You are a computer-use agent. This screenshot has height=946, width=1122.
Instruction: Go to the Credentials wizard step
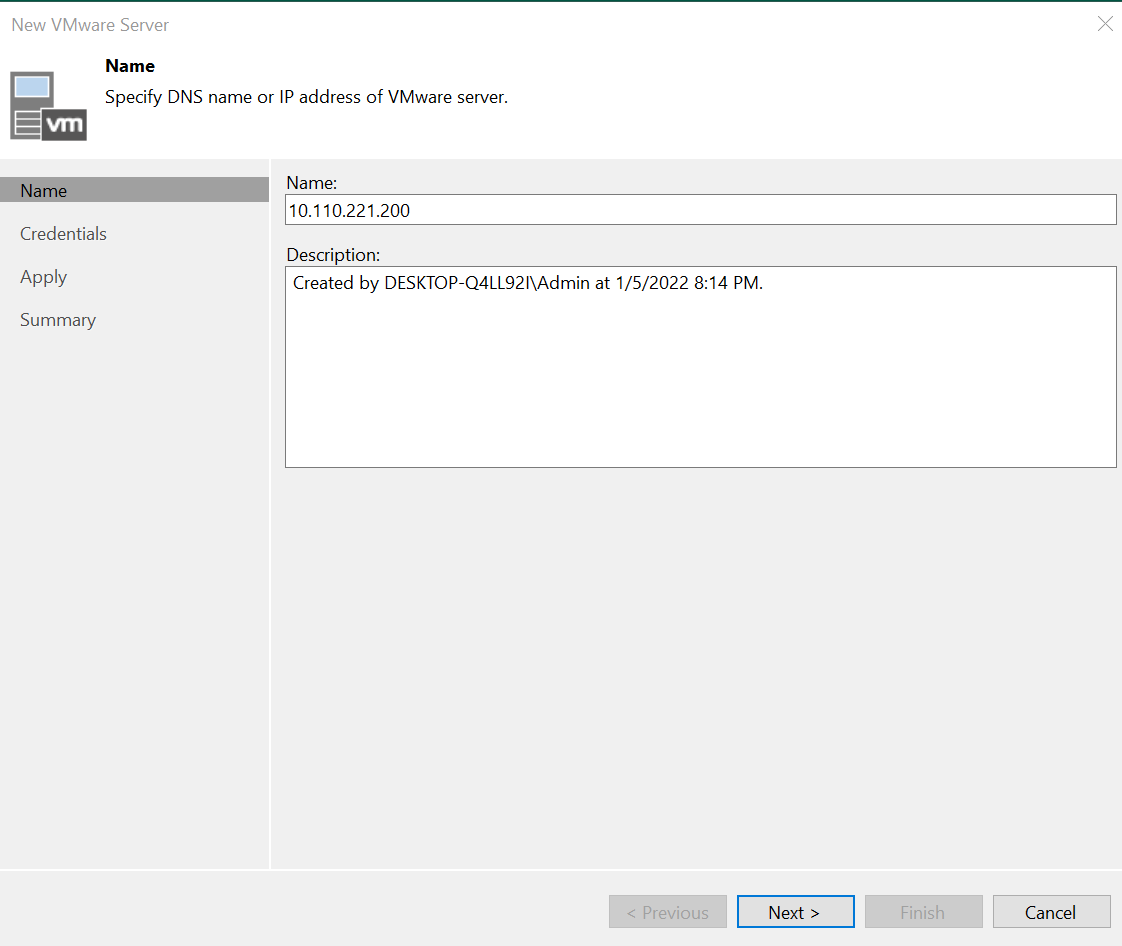click(x=63, y=234)
